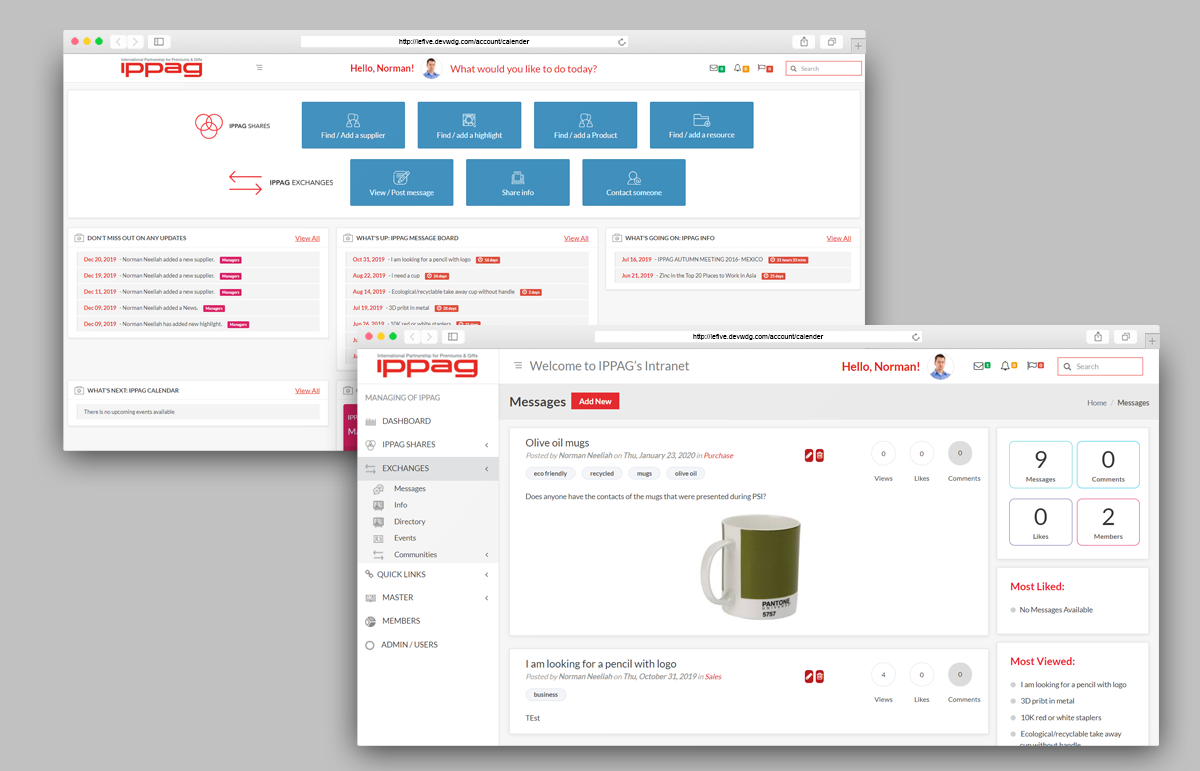Image resolution: width=1200 pixels, height=771 pixels.
Task: Expand MASTER chevron in sidebar
Action: [487, 598]
